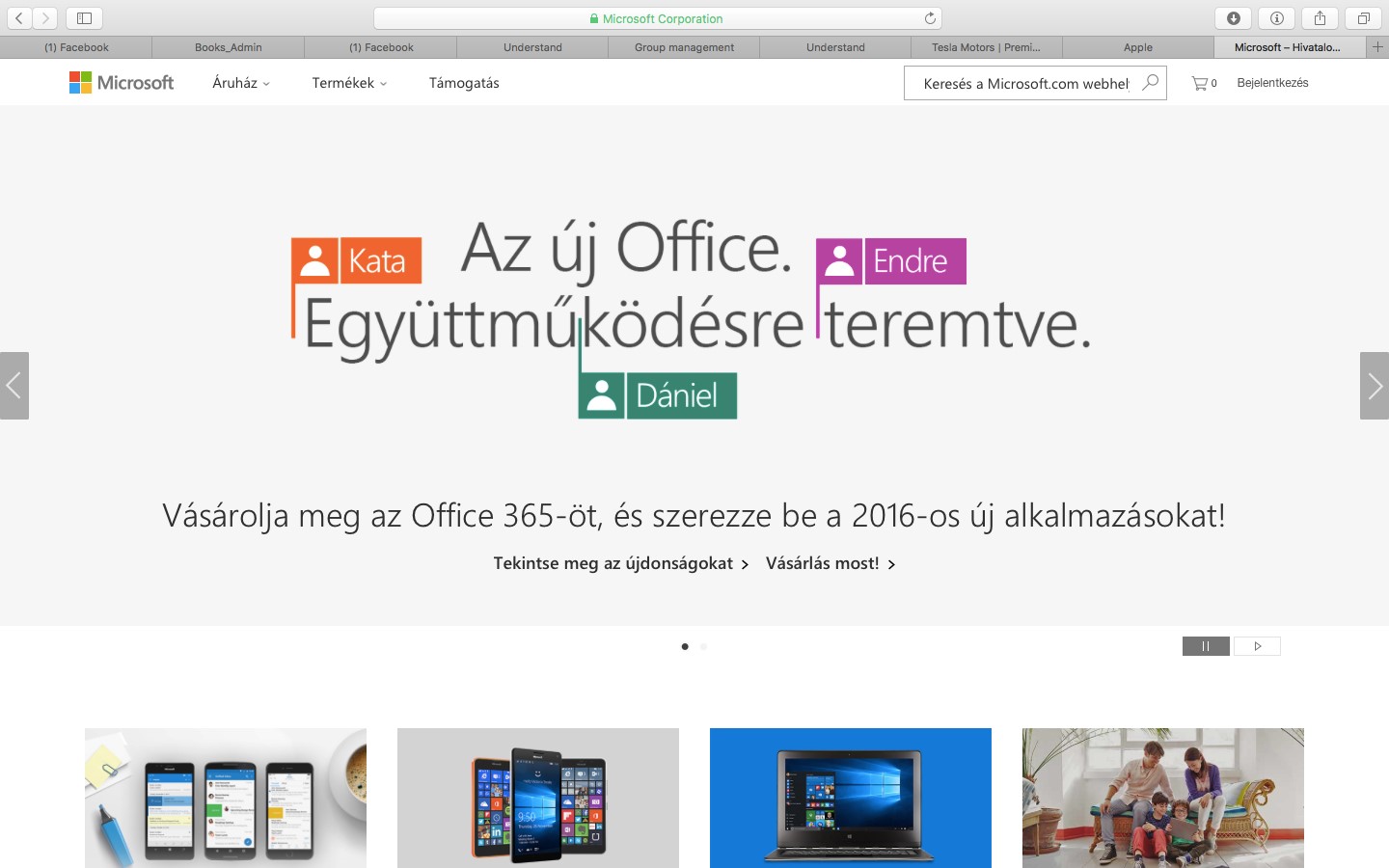Open the Tekintse meg az újdonságokat link

(x=620, y=563)
